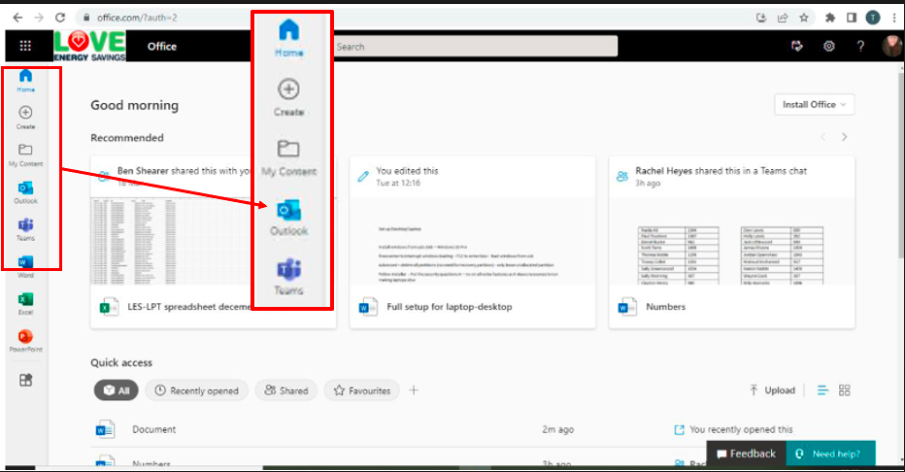Open the account profile picture in Office header
The width and height of the screenshot is (905, 472).
point(892,46)
